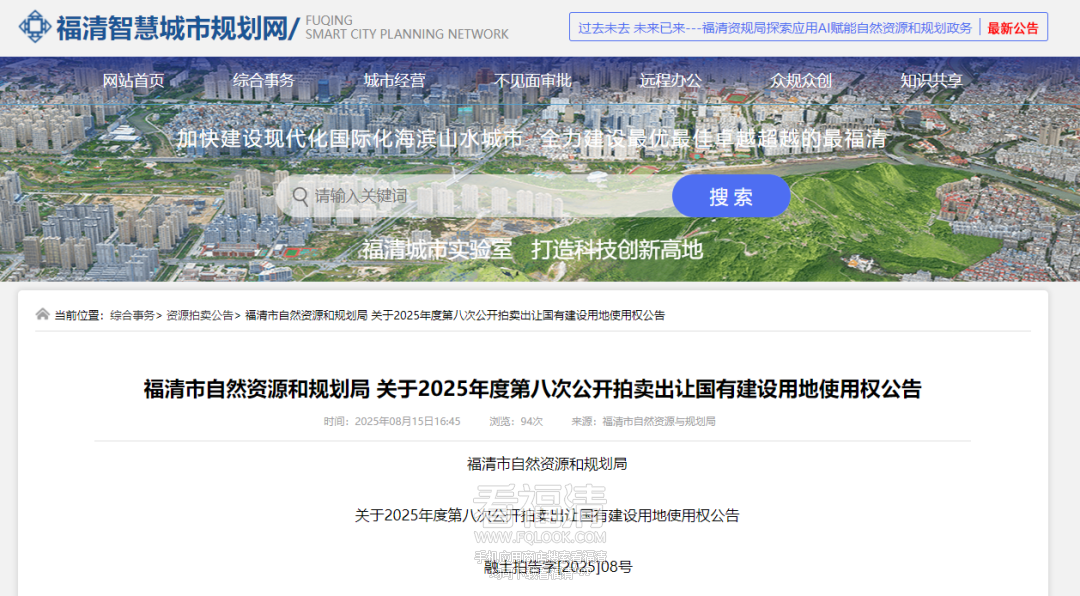This screenshot has height=596, width=1080.
Task: Click the bold article headline about 第八次公开拍卖
Action: (x=532, y=389)
